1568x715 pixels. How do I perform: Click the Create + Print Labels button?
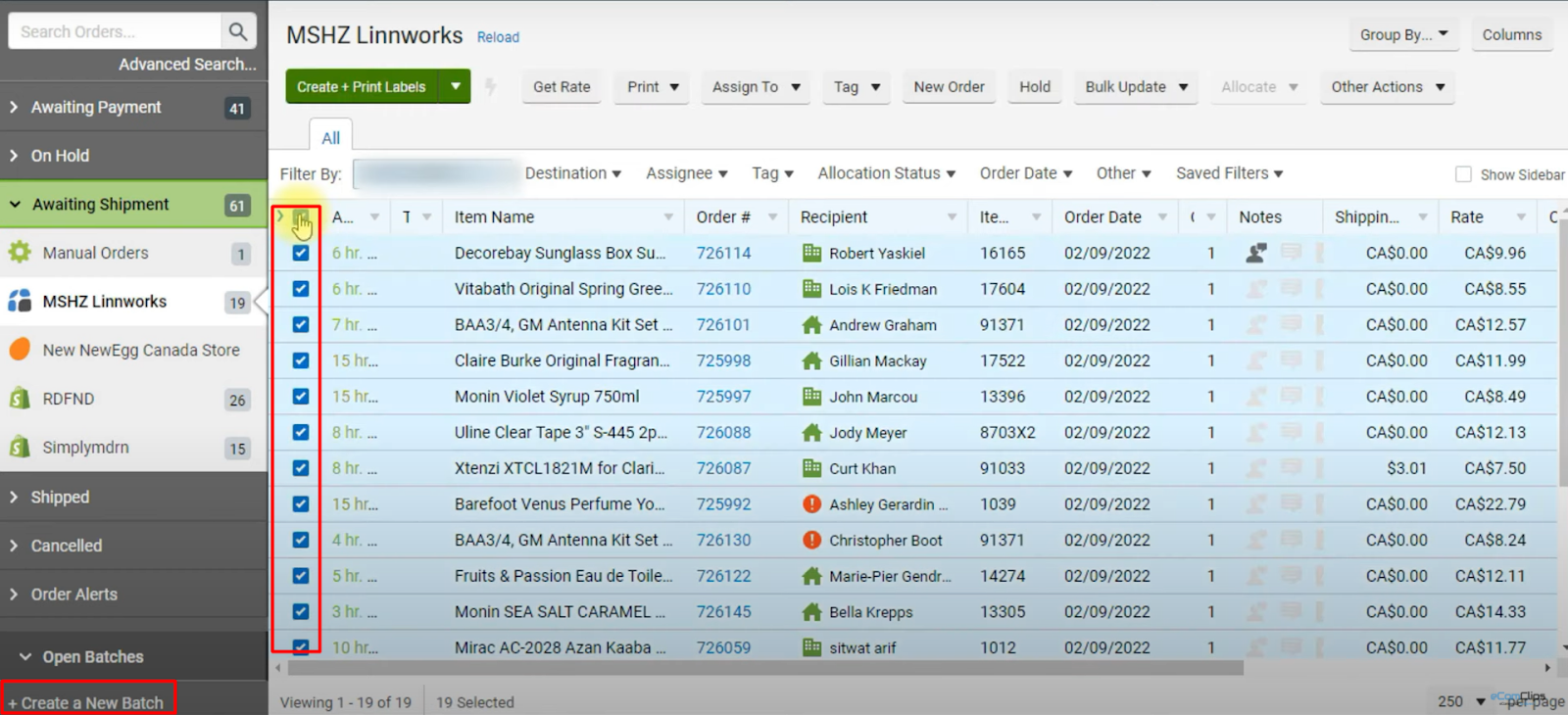click(363, 86)
